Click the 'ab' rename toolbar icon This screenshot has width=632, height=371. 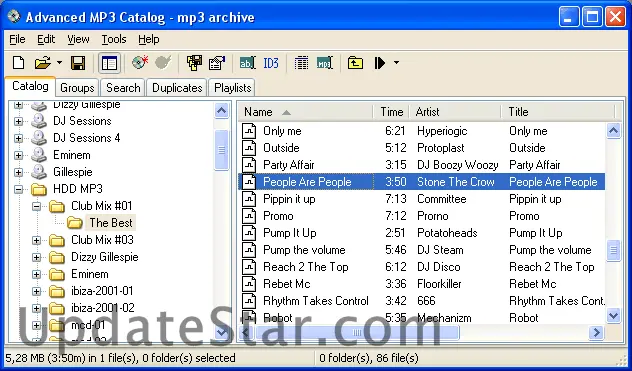[x=247, y=63]
